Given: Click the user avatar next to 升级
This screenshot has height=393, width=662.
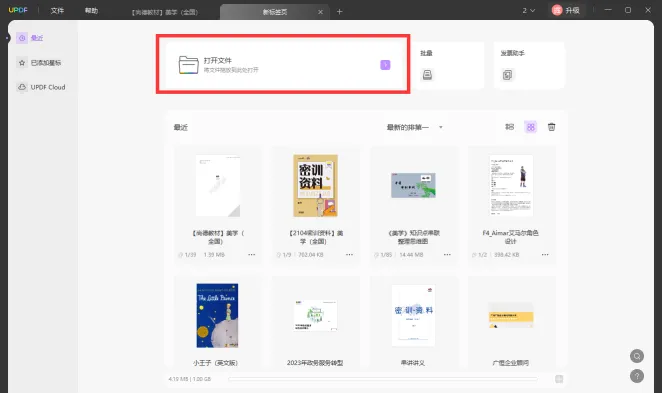Looking at the screenshot, I should coord(557,10).
